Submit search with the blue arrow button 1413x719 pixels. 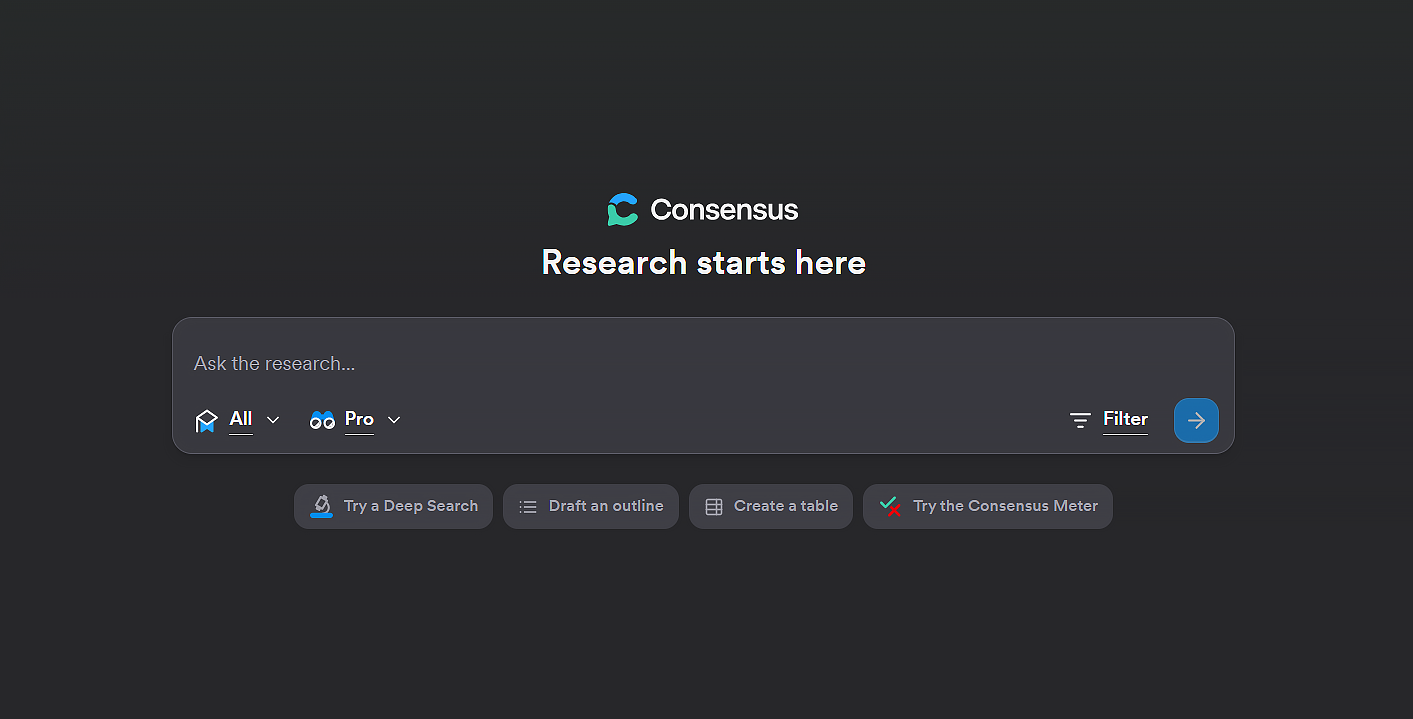coord(1196,420)
